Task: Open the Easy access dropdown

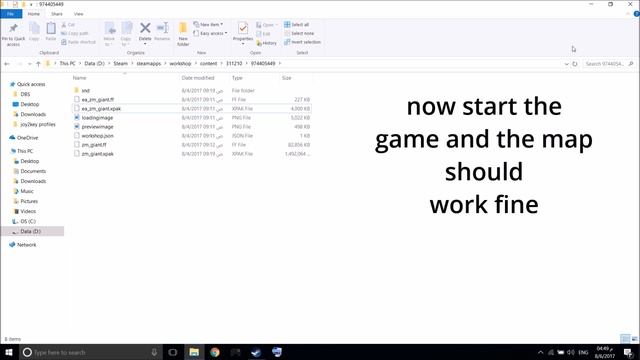Action: tap(210, 33)
